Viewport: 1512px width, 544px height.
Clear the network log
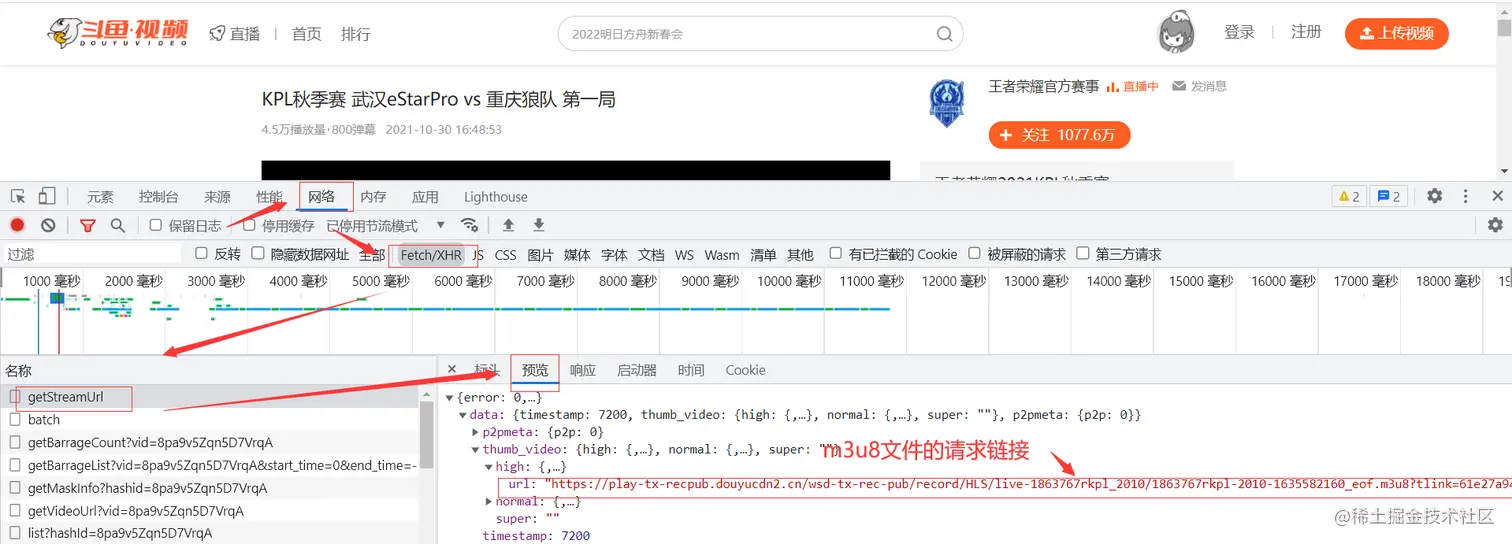coord(48,225)
